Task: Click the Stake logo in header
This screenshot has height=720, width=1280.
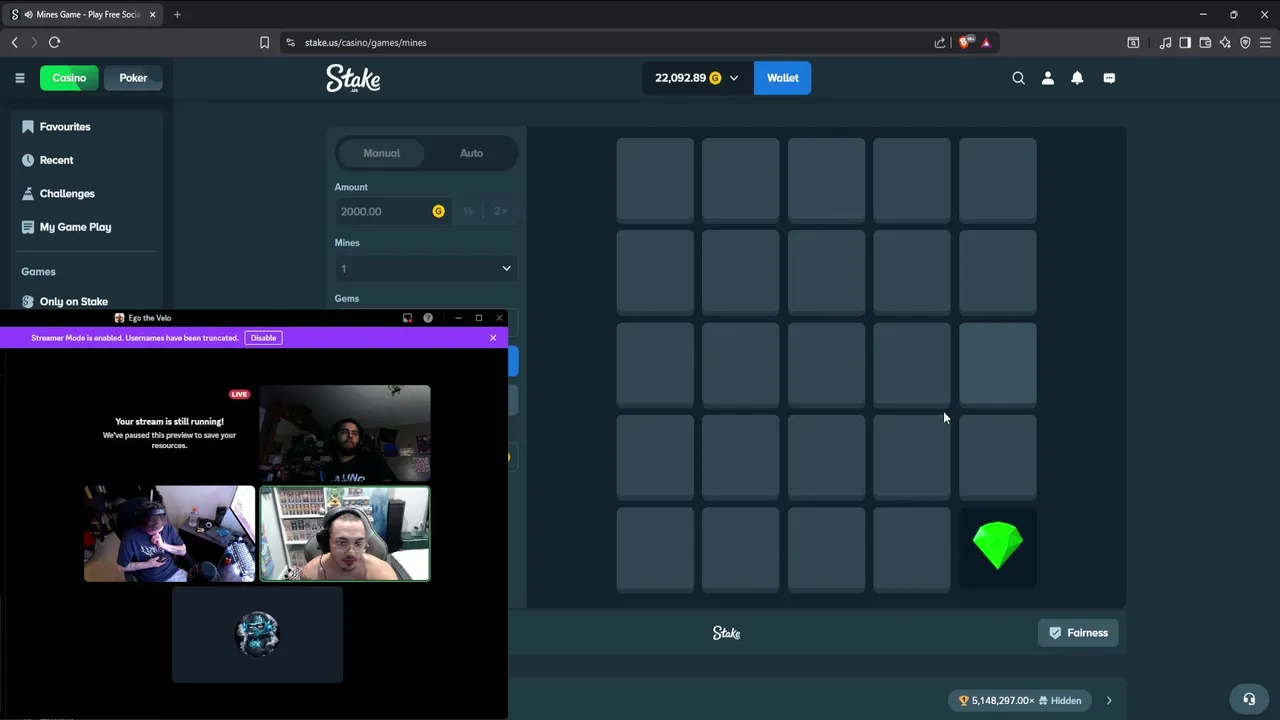Action: tap(353, 79)
